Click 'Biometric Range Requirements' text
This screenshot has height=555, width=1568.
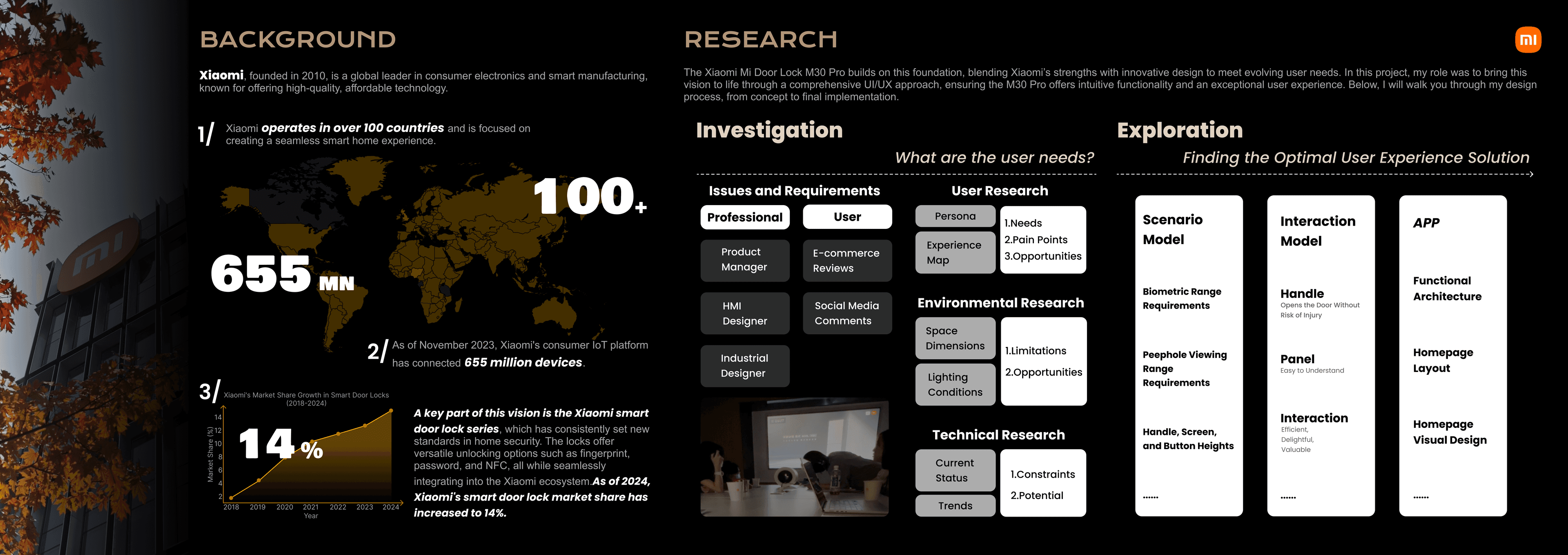tap(1181, 298)
